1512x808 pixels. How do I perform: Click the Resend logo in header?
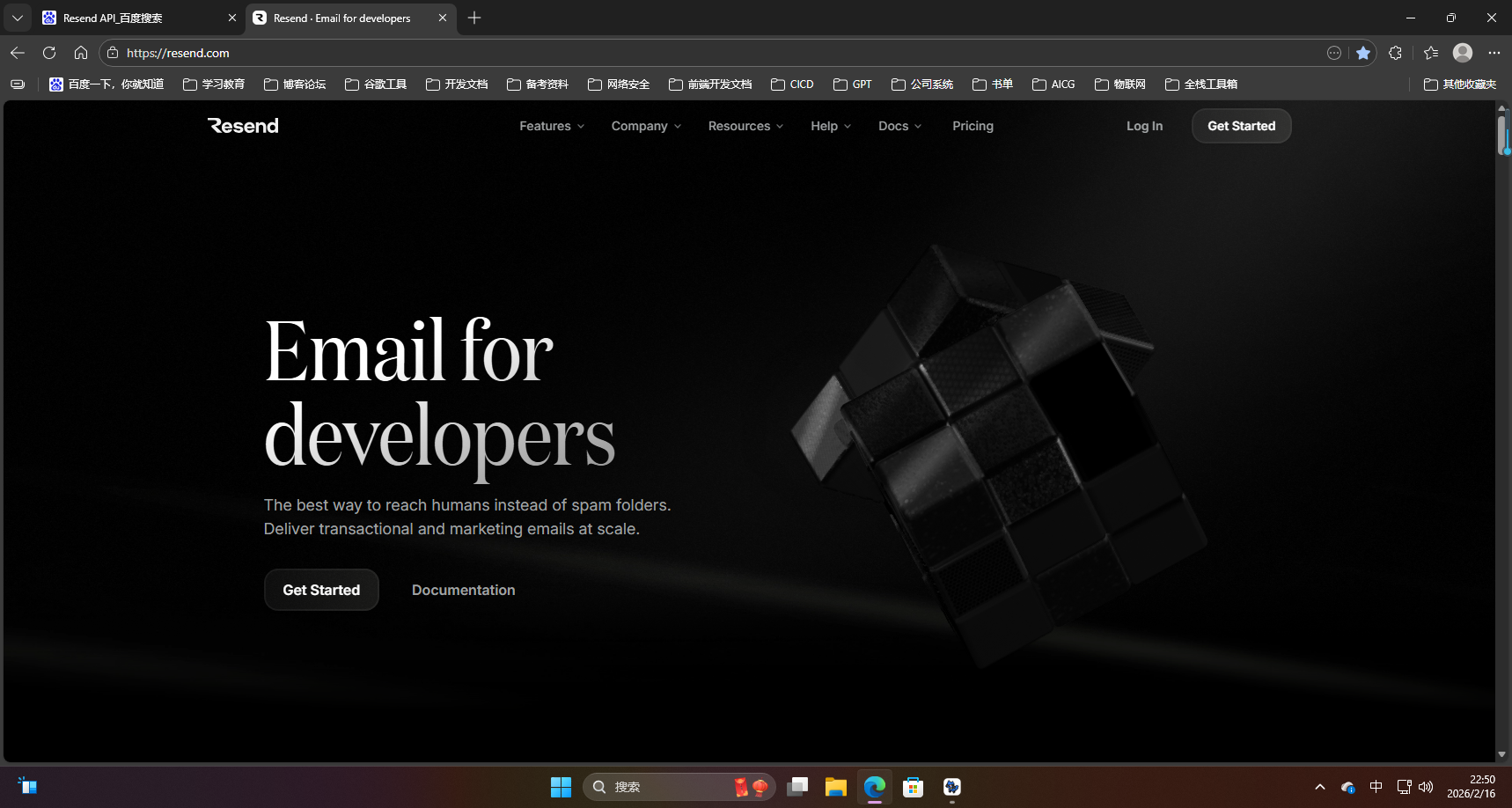click(243, 126)
